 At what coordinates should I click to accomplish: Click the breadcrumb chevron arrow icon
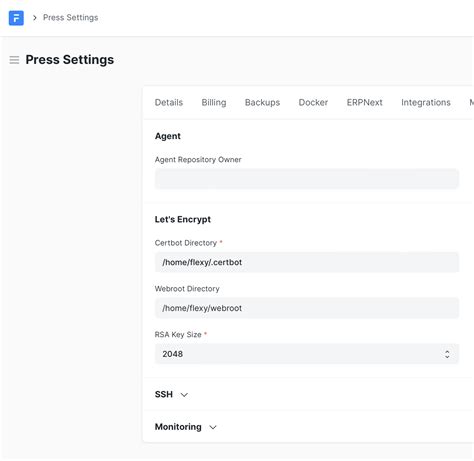pyautogui.click(x=35, y=18)
